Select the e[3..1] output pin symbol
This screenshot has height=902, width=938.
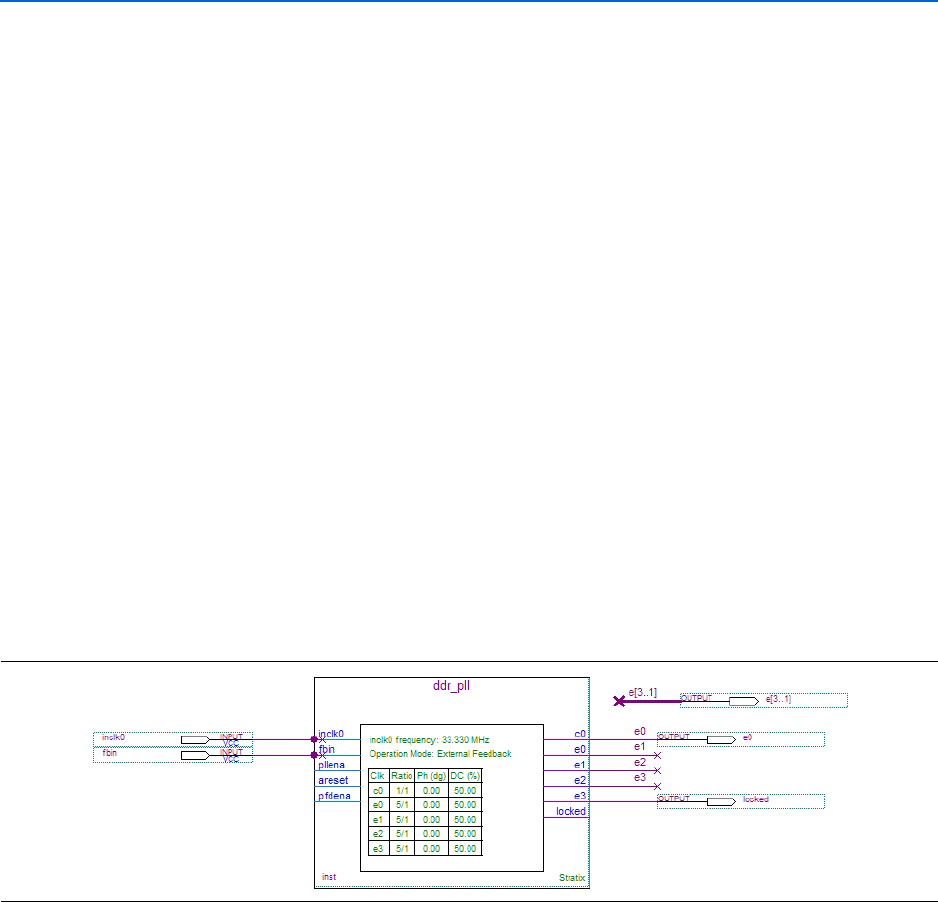(744, 701)
